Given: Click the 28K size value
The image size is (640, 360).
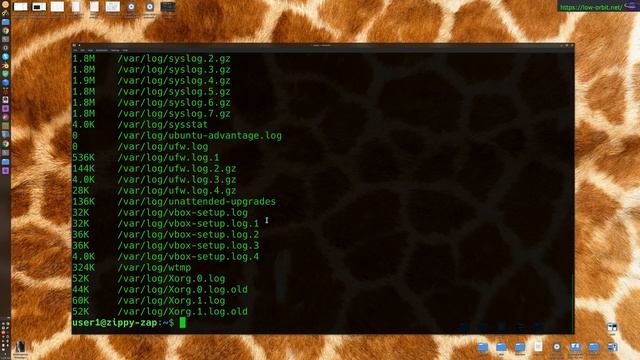Looking at the screenshot, I should point(81,191).
